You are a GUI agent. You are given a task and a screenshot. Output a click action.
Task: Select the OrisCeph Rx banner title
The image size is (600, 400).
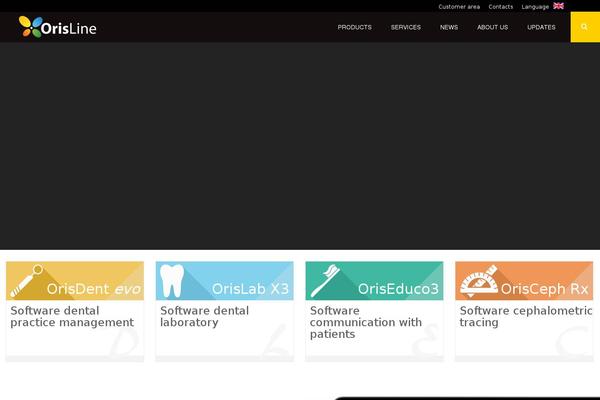[544, 289]
